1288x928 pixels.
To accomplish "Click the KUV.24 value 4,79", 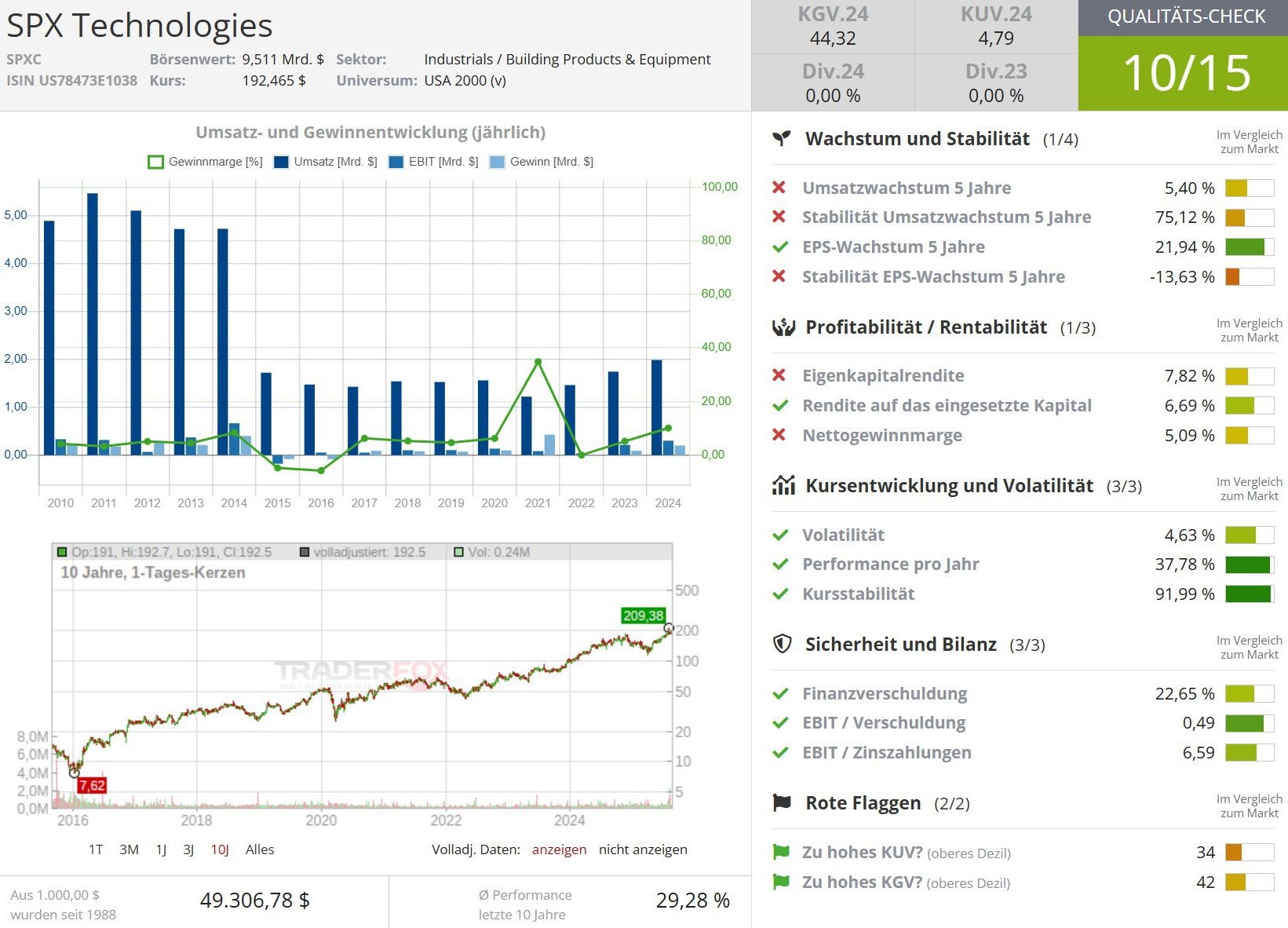I will (x=996, y=38).
